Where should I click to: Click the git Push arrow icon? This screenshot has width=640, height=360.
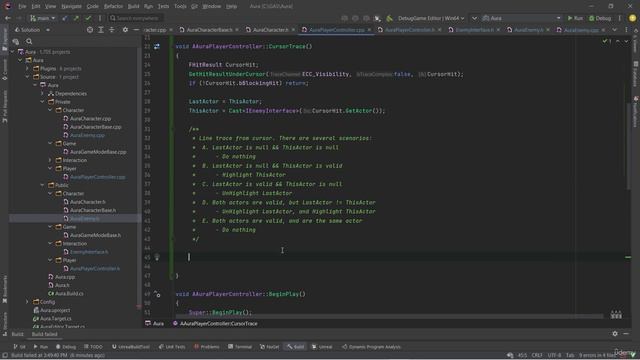tap(76, 18)
